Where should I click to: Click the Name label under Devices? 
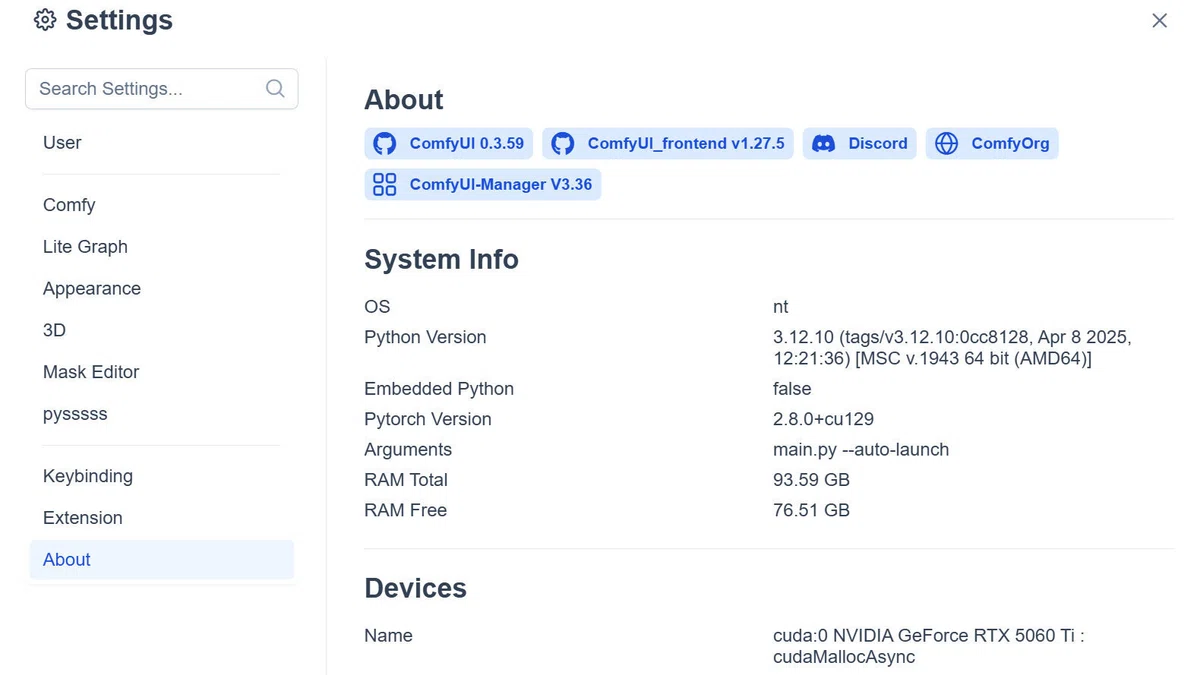[x=388, y=636]
